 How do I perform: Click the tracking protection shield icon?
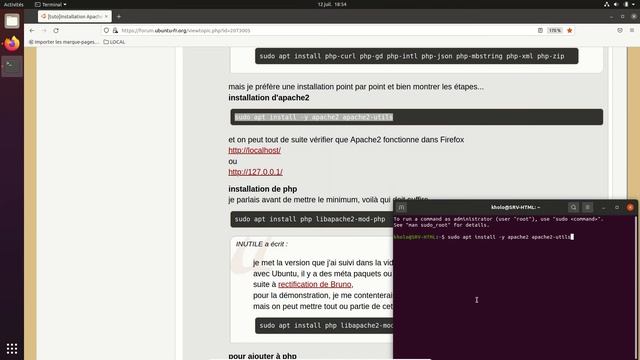point(106,30)
